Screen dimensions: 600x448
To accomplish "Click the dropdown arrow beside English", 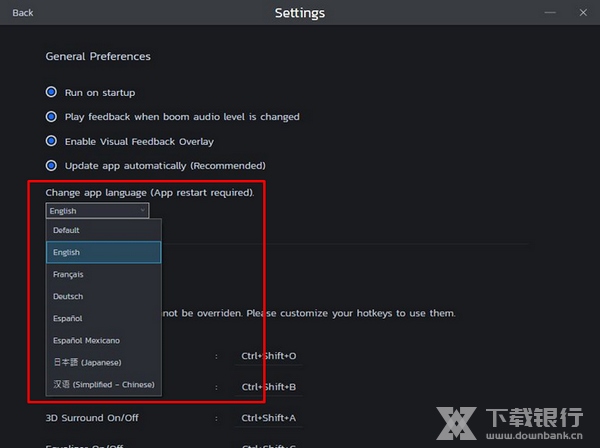I will 143,211.
